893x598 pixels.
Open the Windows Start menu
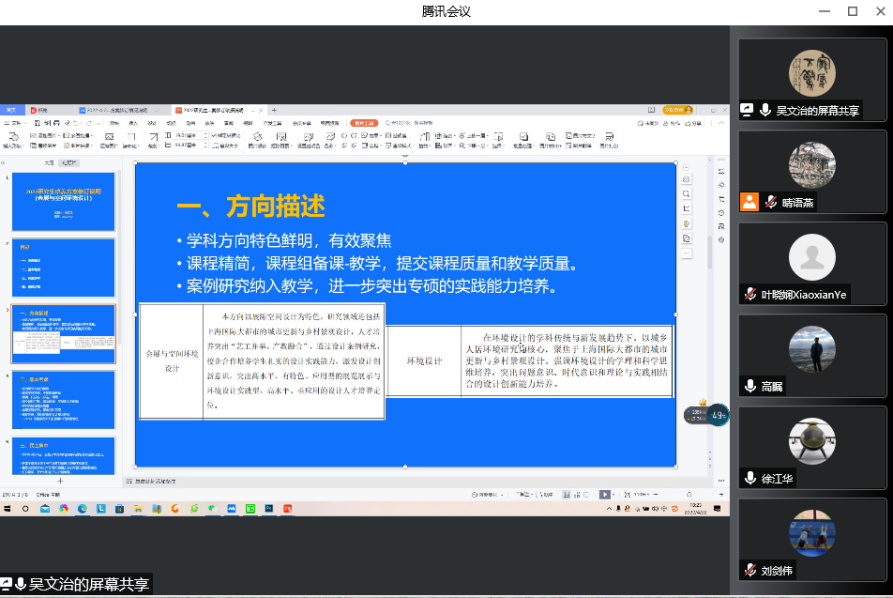point(8,508)
